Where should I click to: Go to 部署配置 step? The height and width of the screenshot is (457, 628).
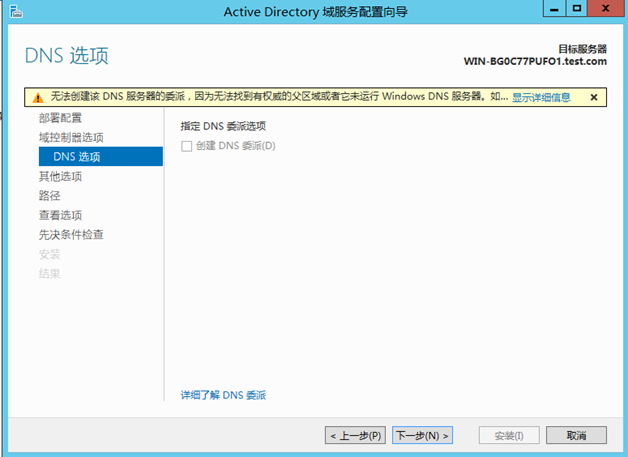[x=60, y=118]
